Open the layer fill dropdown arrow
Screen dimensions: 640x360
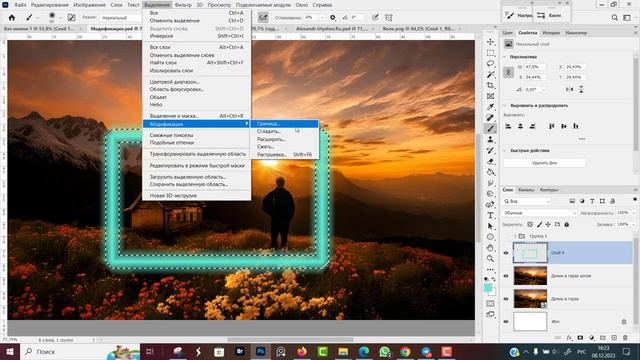click(633, 224)
